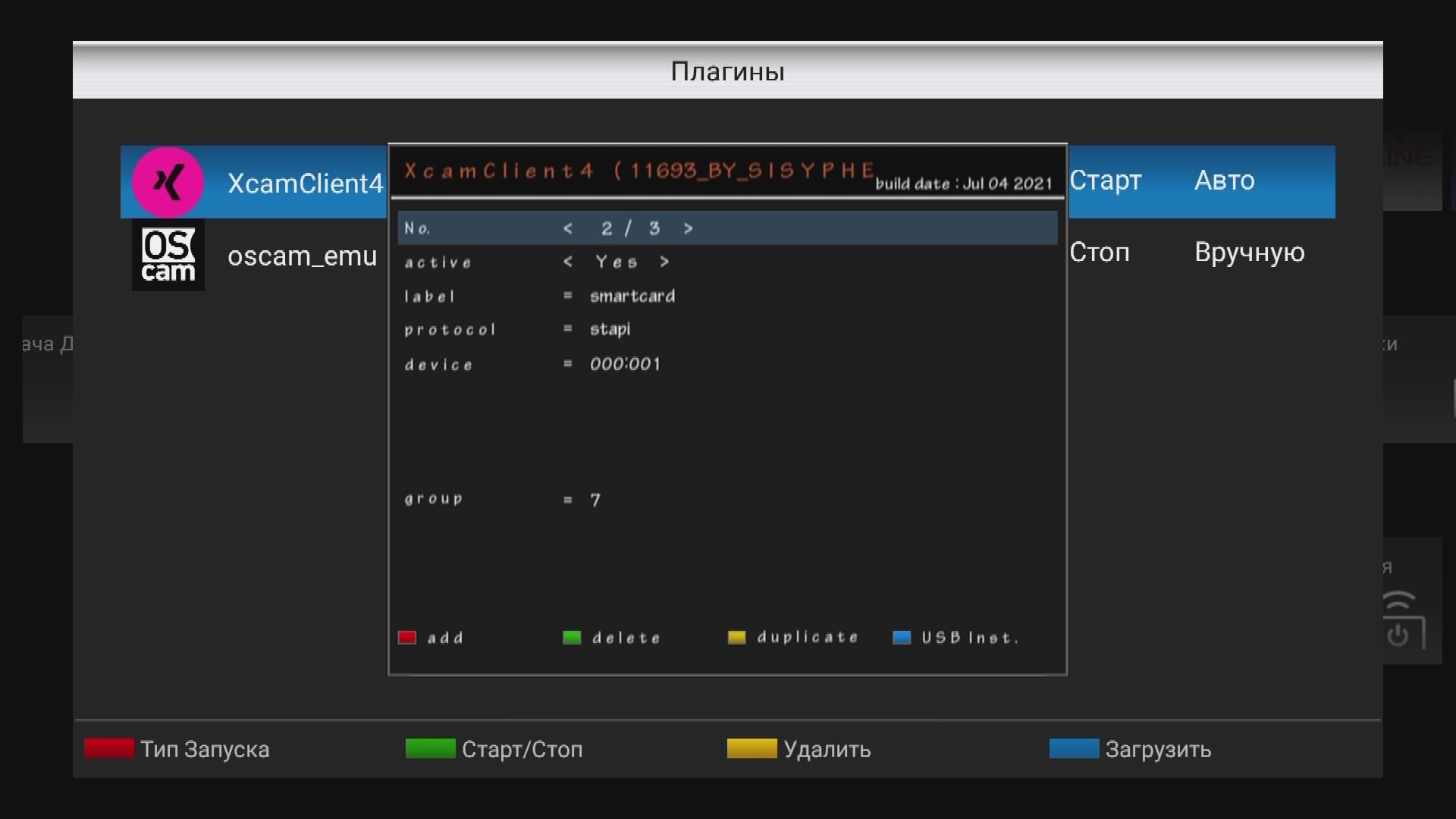This screenshot has height=819, width=1456.
Task: Click the green Старт/Стоп color key
Action: tap(430, 748)
